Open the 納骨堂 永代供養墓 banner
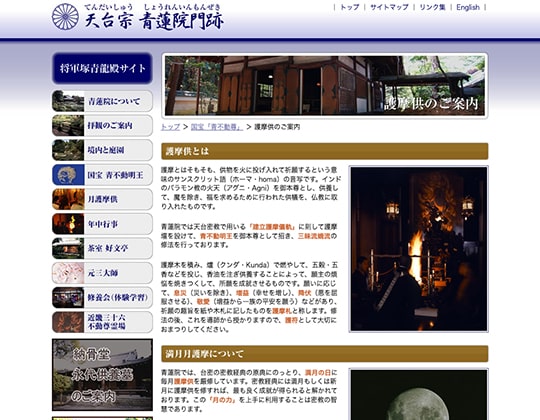This screenshot has height=420, width=540. coord(102,375)
